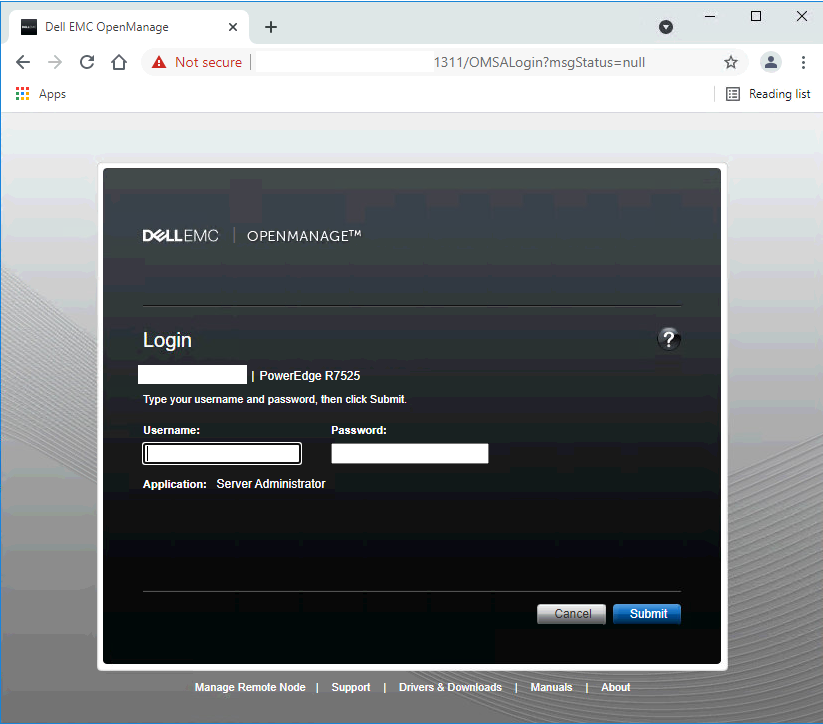Open a new browser tab
This screenshot has width=823, height=724.
(x=271, y=27)
